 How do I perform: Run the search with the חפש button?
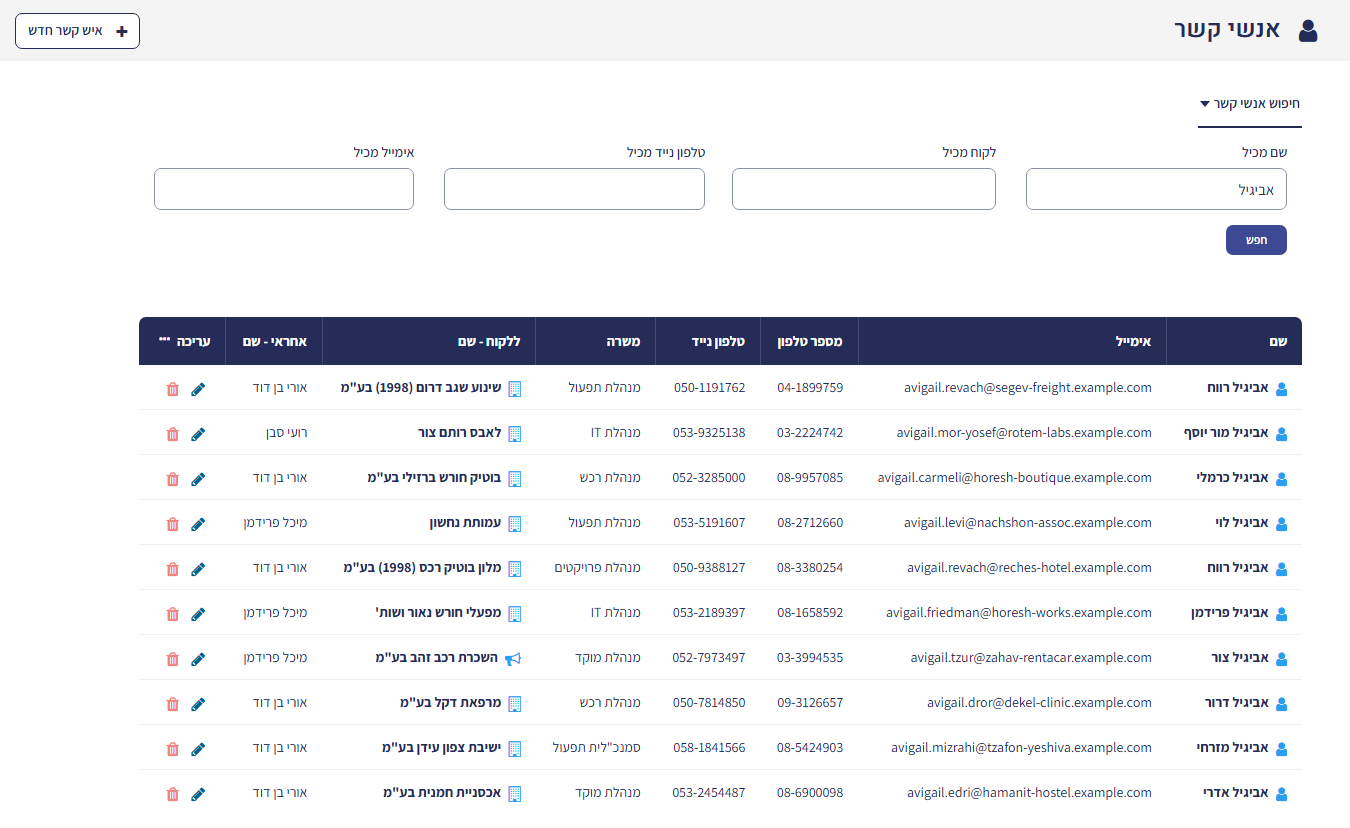pyautogui.click(x=1256, y=240)
